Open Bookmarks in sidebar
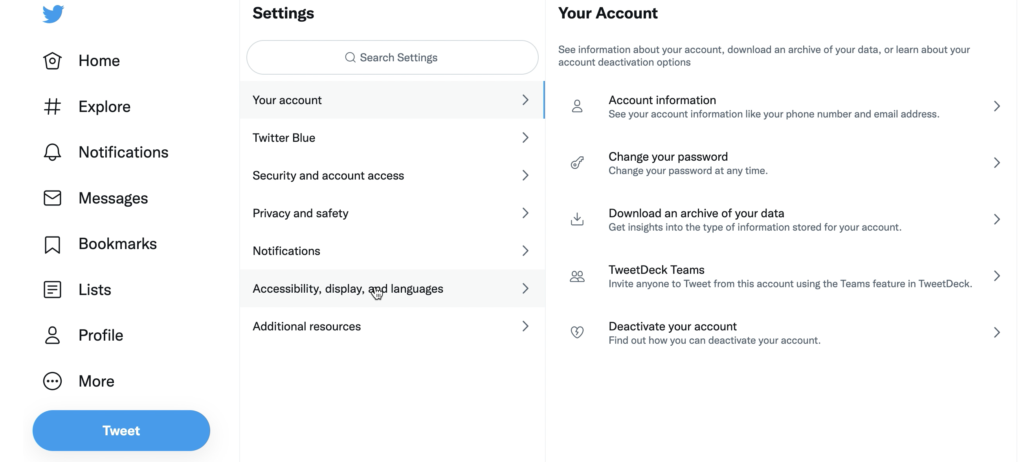 [118, 244]
